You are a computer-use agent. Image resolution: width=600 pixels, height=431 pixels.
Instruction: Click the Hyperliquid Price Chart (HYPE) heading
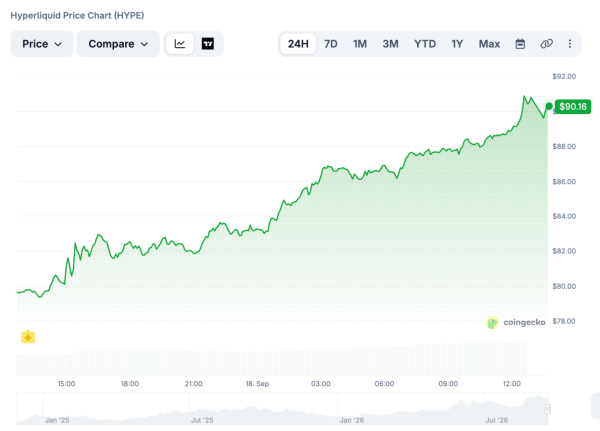point(77,16)
